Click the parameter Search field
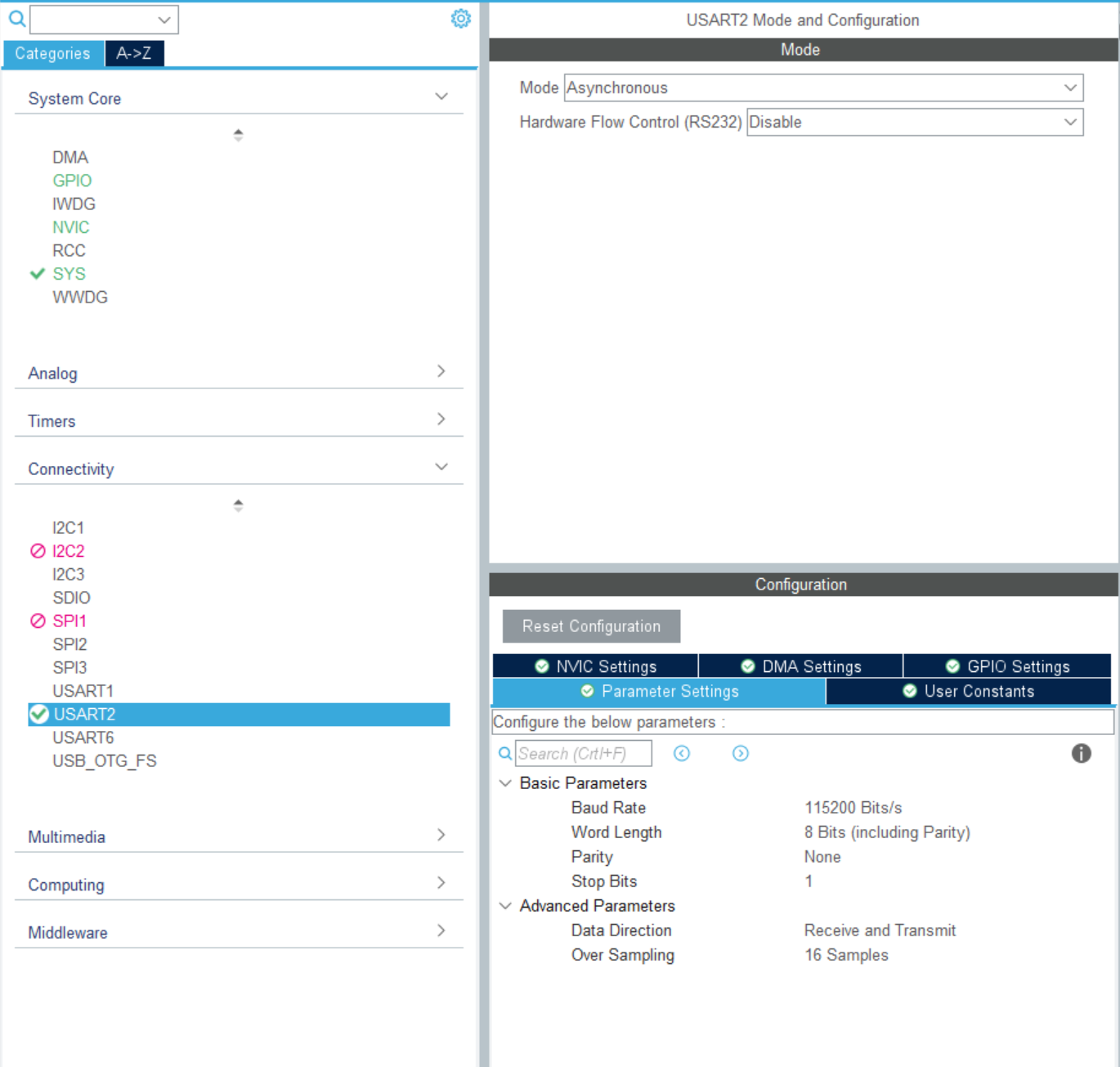This screenshot has width=1120, height=1067. tap(584, 753)
